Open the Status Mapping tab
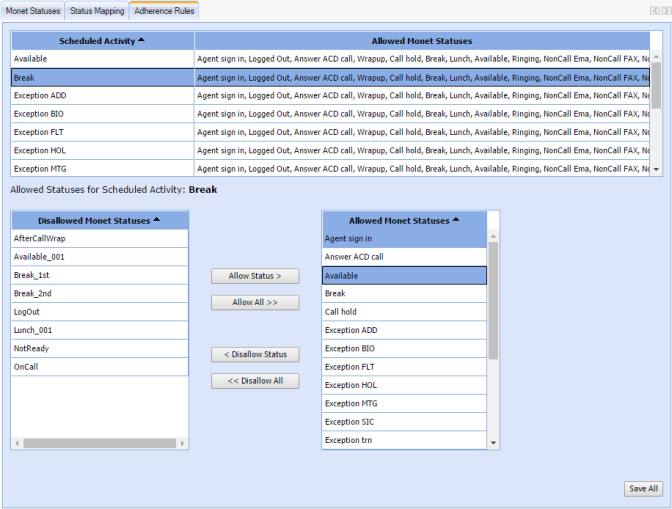The height and width of the screenshot is (509, 672). [97, 11]
